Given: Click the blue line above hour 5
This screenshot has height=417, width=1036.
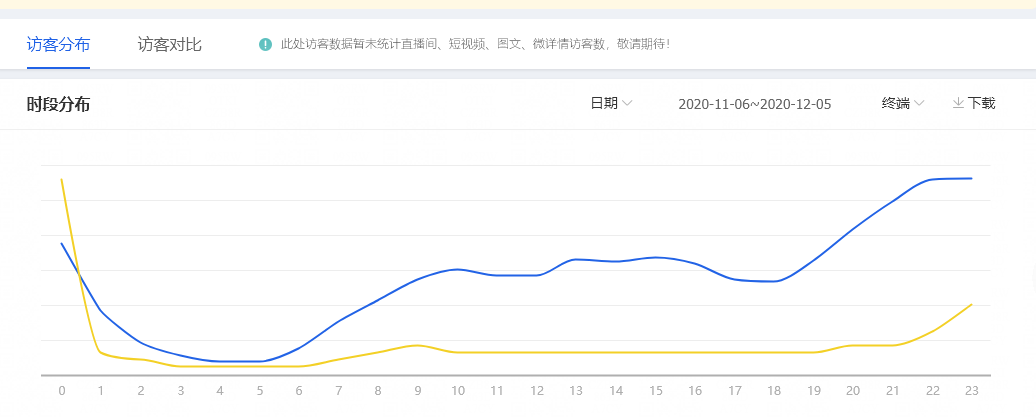Looking at the screenshot, I should [259, 361].
